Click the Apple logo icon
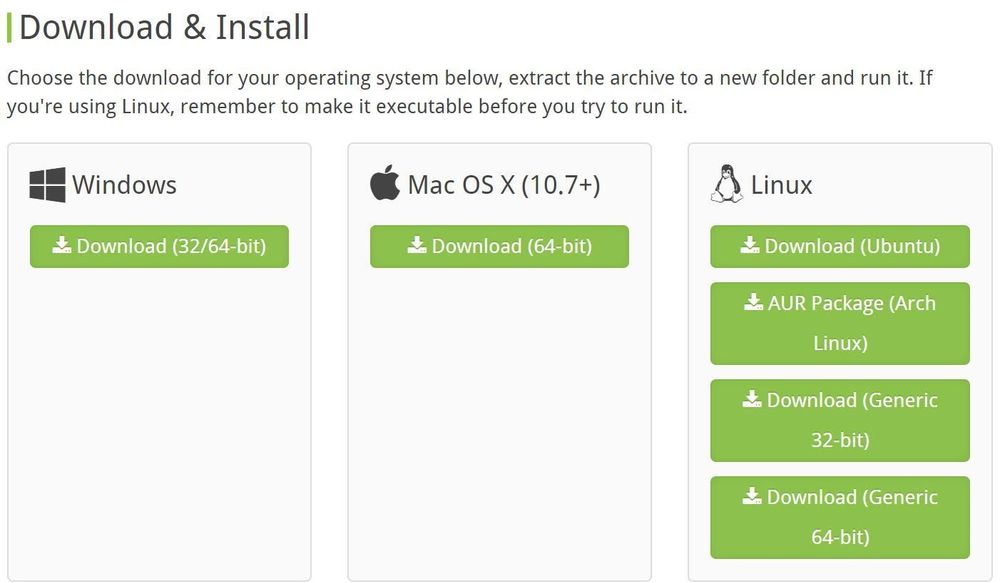This screenshot has height=583, width=1000. 385,184
